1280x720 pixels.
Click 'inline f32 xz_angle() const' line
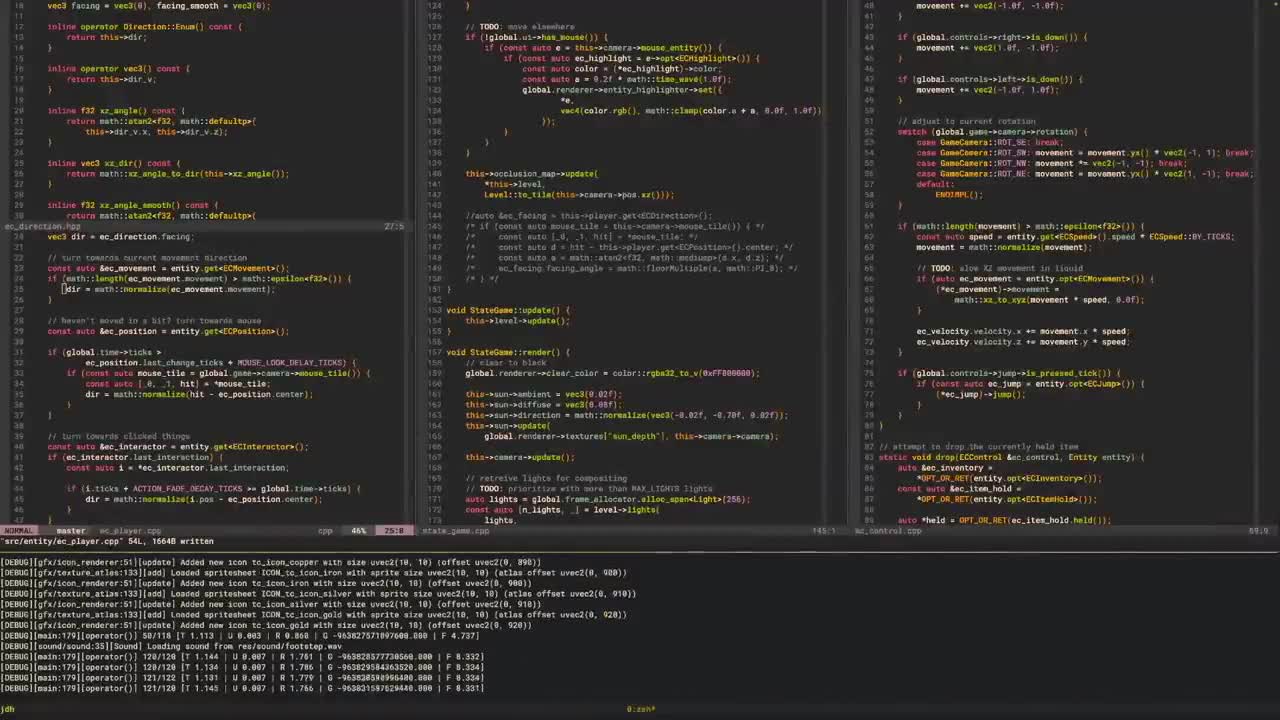click(x=115, y=111)
